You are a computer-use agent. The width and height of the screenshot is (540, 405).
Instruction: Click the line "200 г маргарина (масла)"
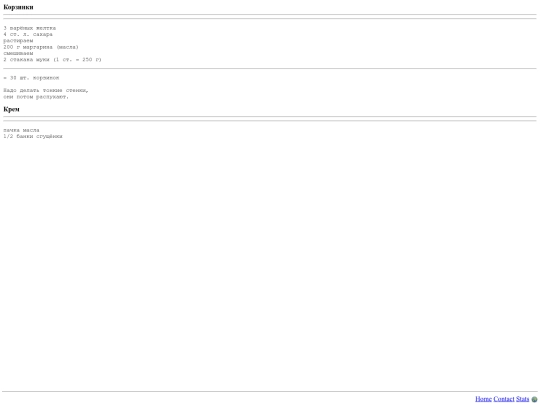(41, 47)
